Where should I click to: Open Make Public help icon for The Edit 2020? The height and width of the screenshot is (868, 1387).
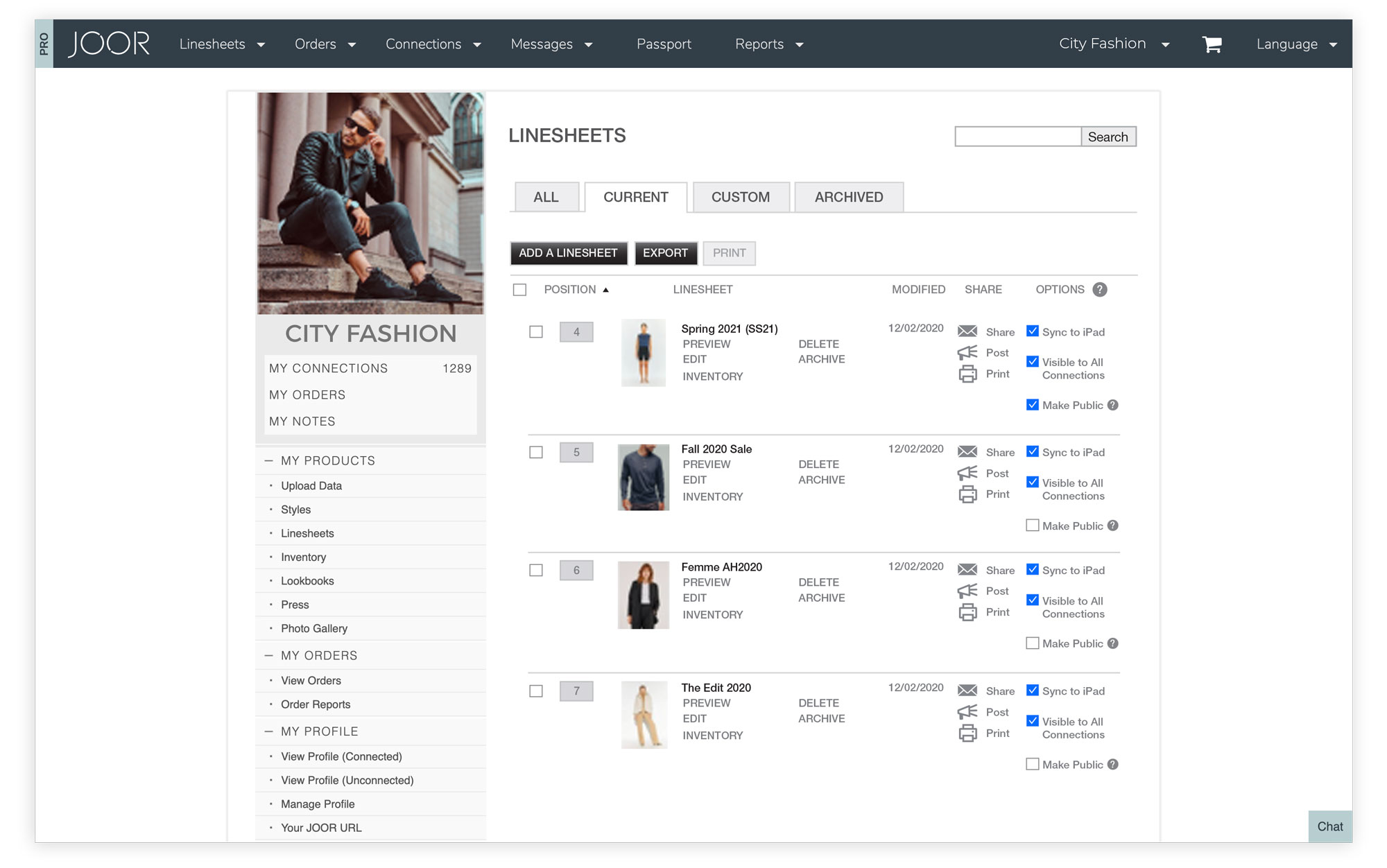(1113, 764)
